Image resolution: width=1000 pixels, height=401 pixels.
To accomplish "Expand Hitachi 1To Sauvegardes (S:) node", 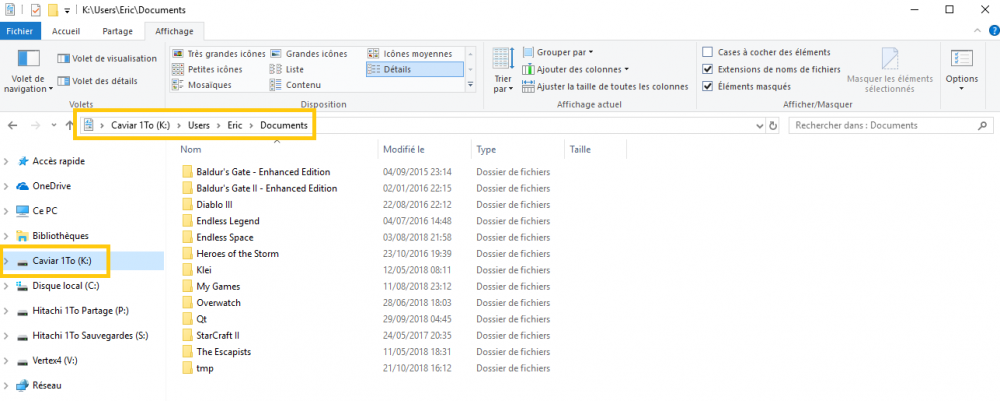I will coord(6,335).
